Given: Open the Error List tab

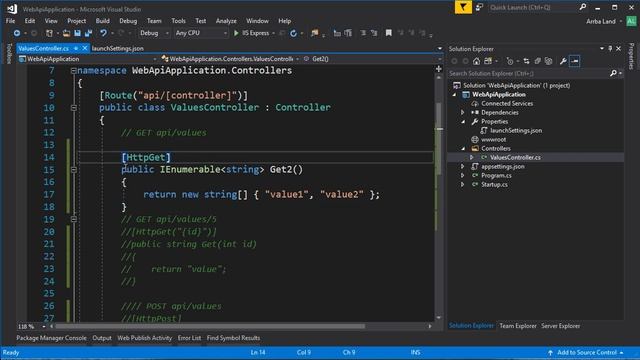Looking at the screenshot, I should tap(189, 338).
